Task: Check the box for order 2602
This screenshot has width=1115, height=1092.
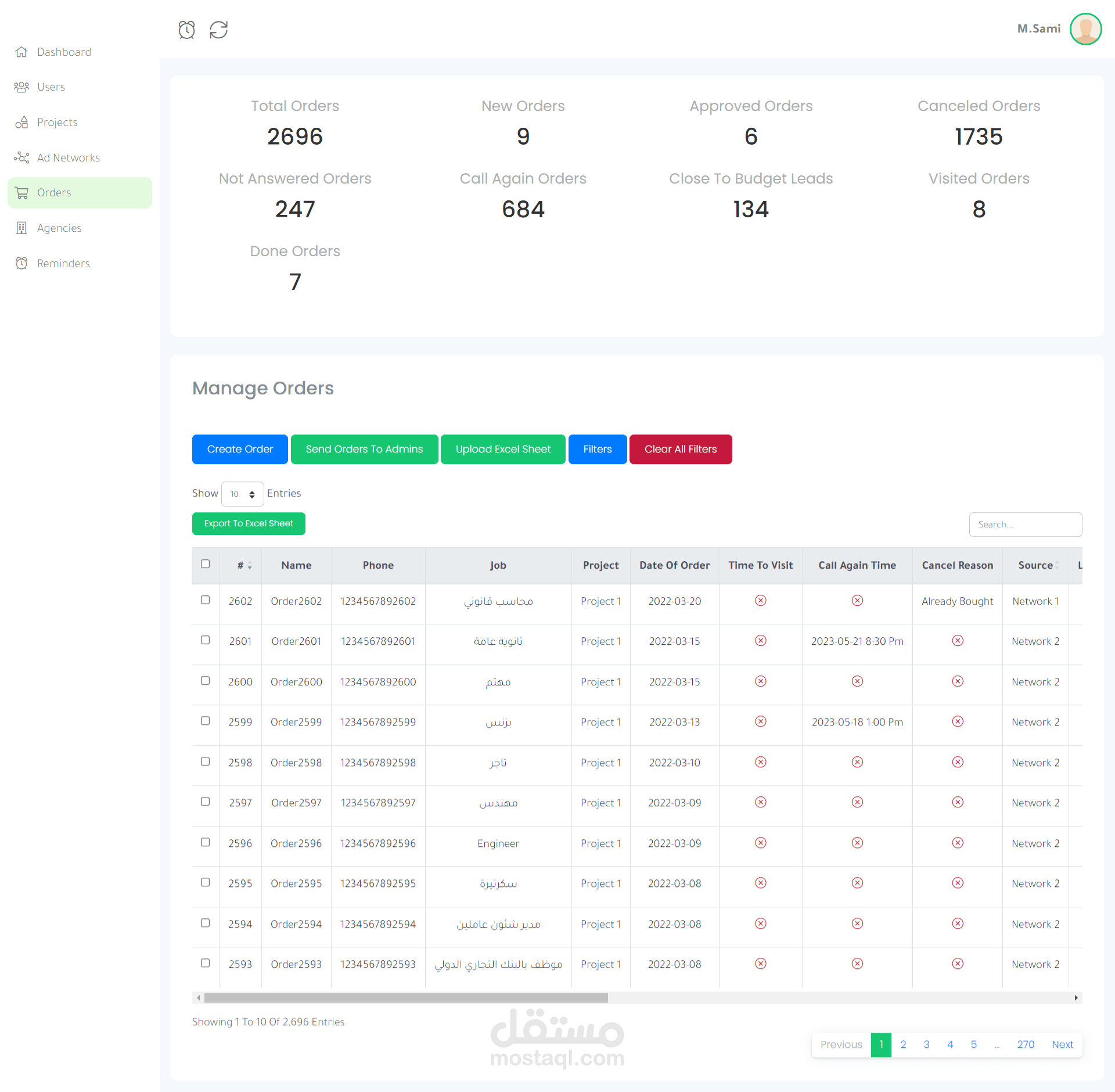Action: point(205,600)
